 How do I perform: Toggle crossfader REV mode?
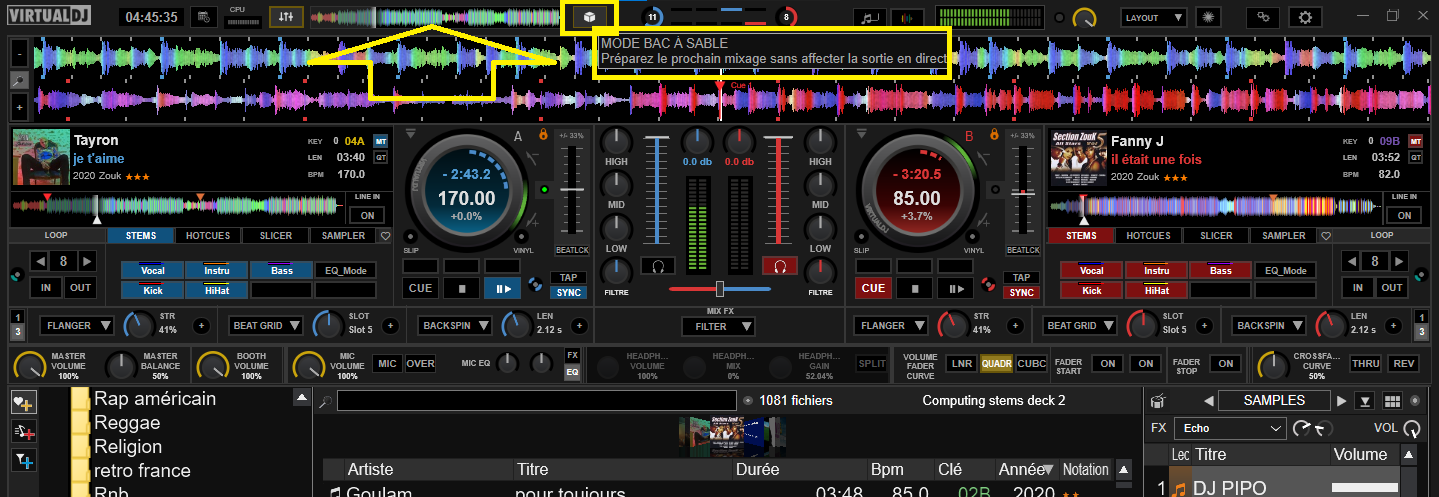coord(1404,364)
